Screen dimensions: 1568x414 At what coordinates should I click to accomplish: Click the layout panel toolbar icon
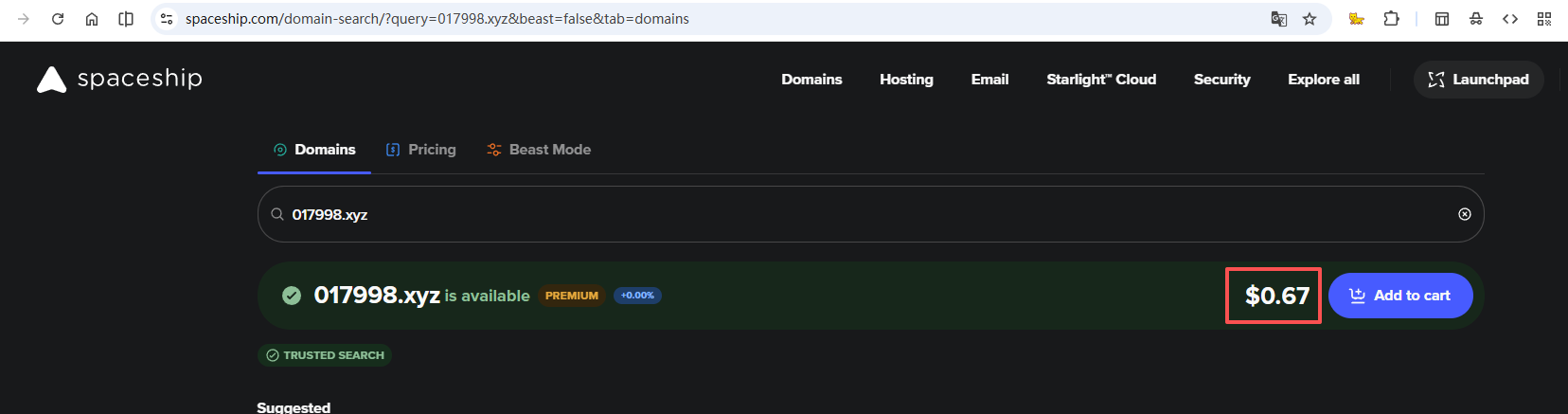[x=1442, y=19]
